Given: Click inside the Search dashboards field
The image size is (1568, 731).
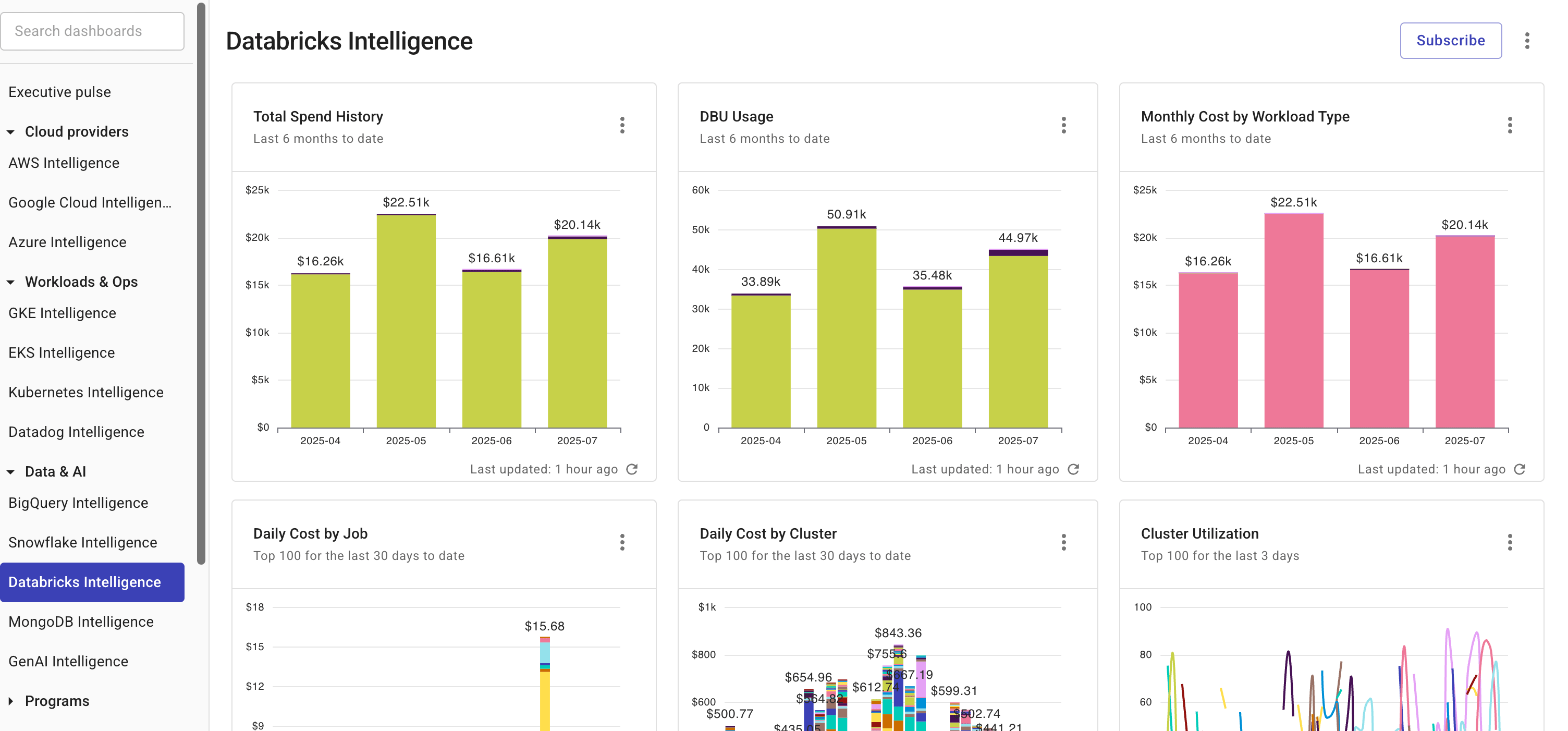Looking at the screenshot, I should point(92,31).
